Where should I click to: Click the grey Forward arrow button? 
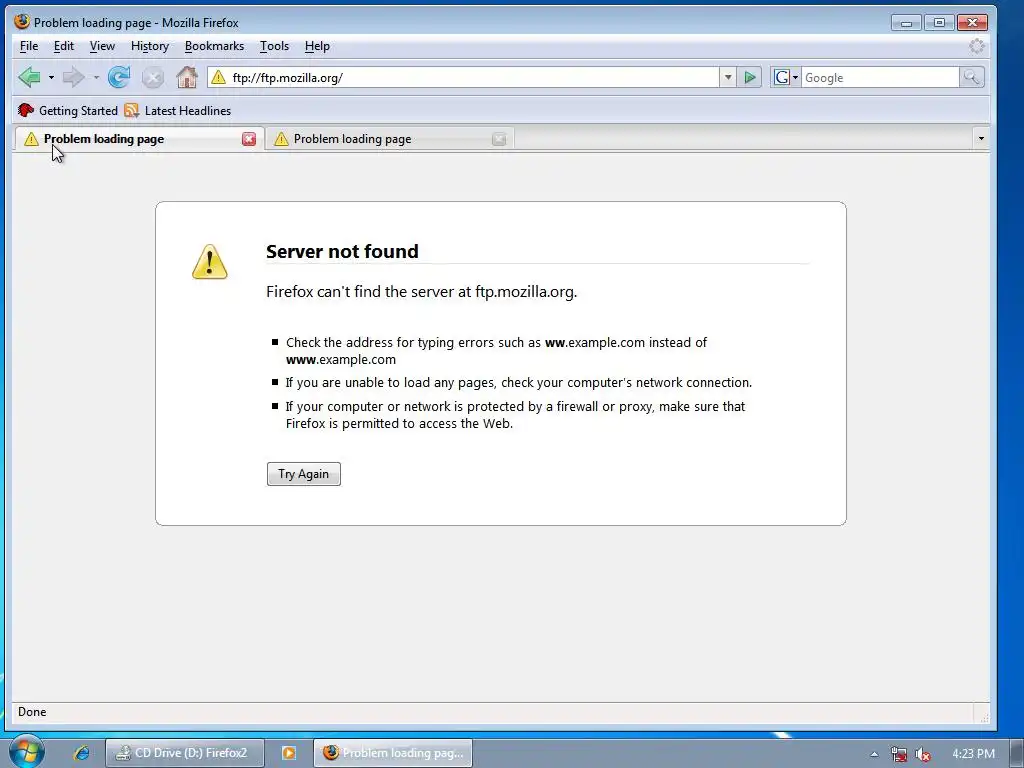pos(73,77)
